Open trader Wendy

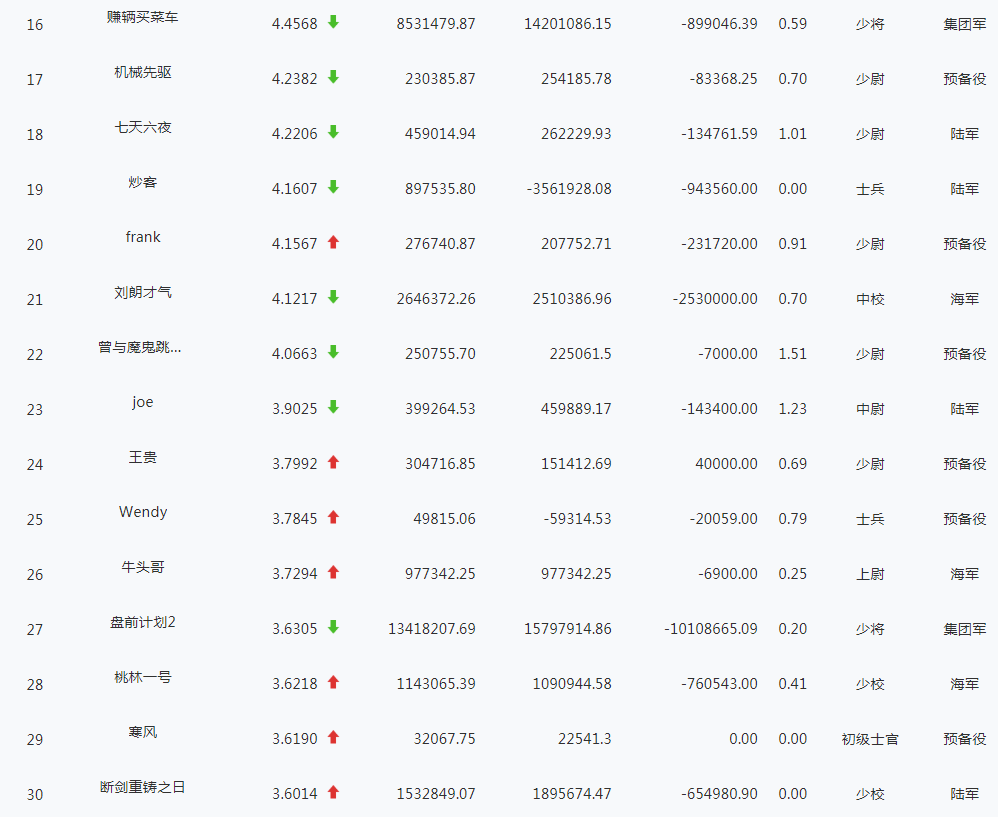point(143,512)
